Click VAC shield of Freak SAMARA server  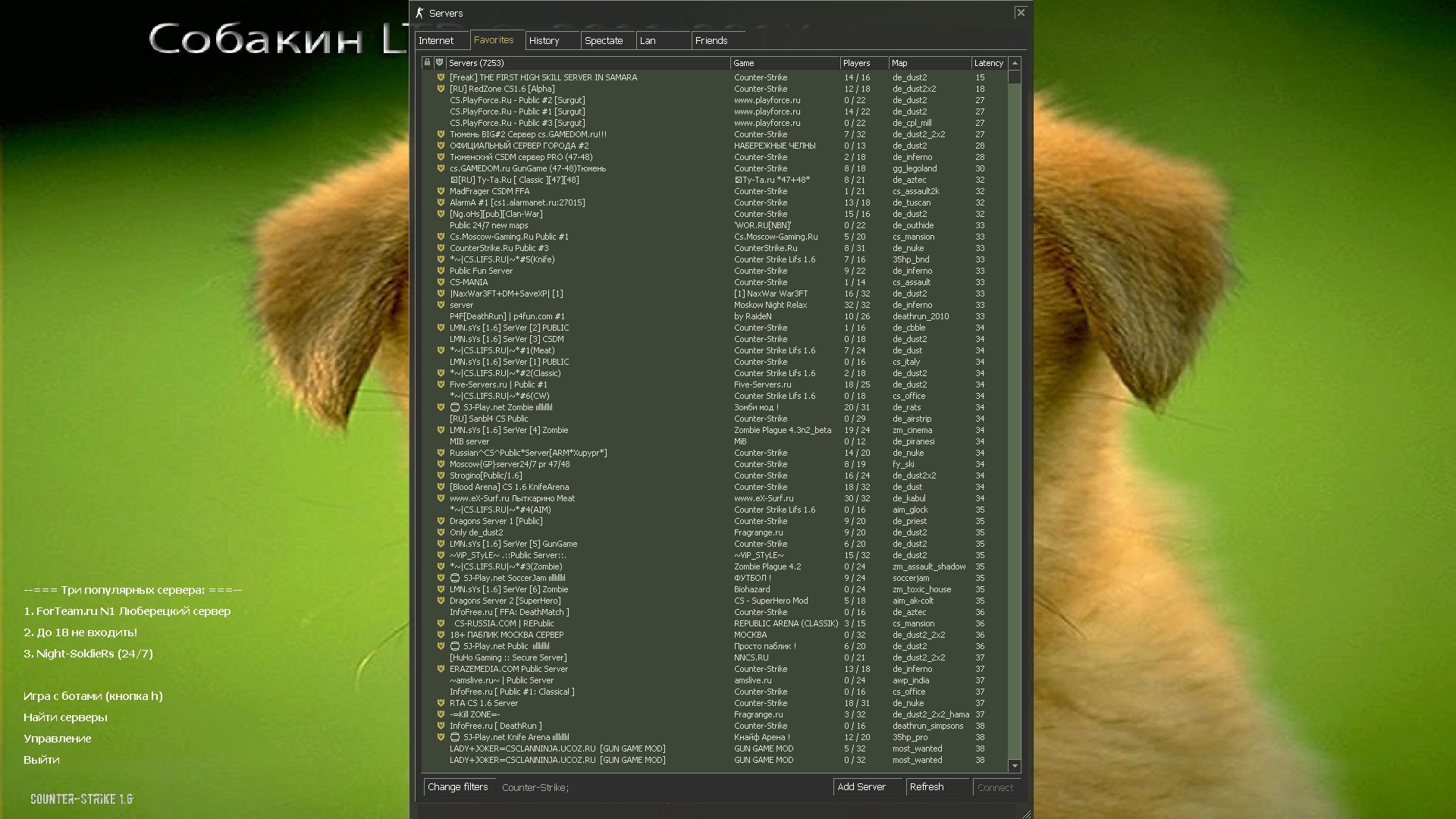441,77
